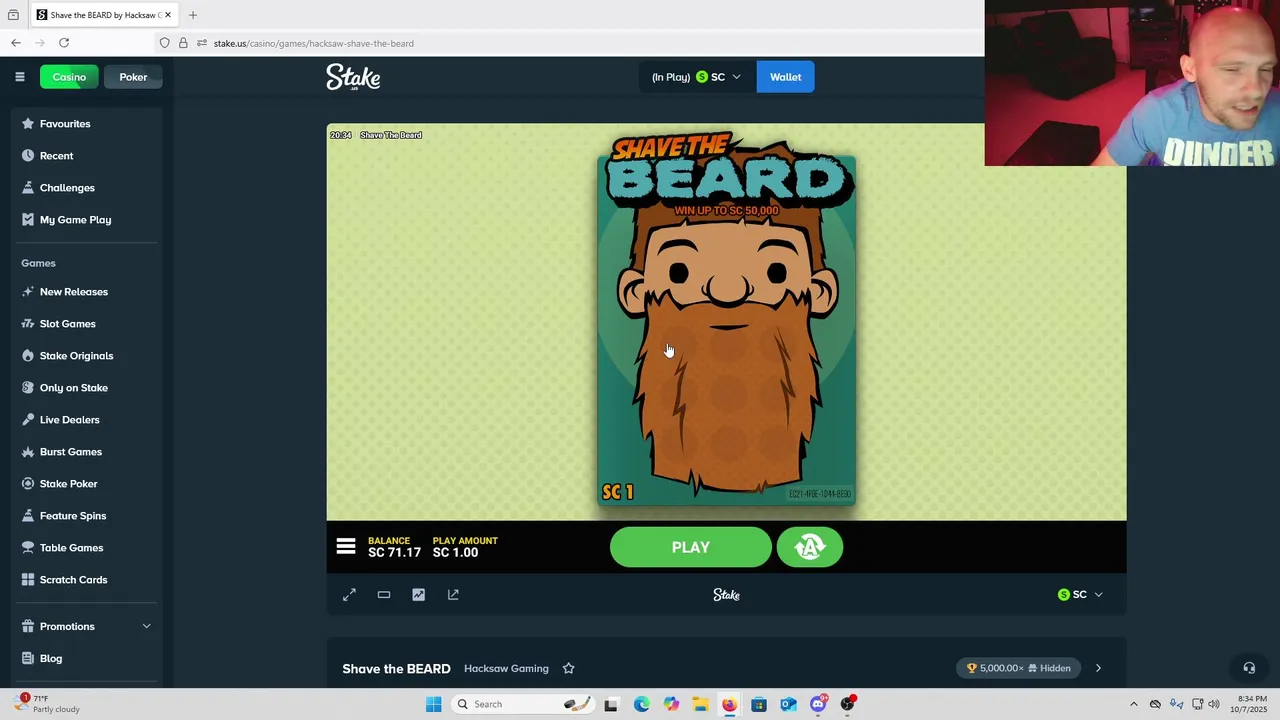Reload the browser page
This screenshot has height=720, width=1280.
coord(64,43)
